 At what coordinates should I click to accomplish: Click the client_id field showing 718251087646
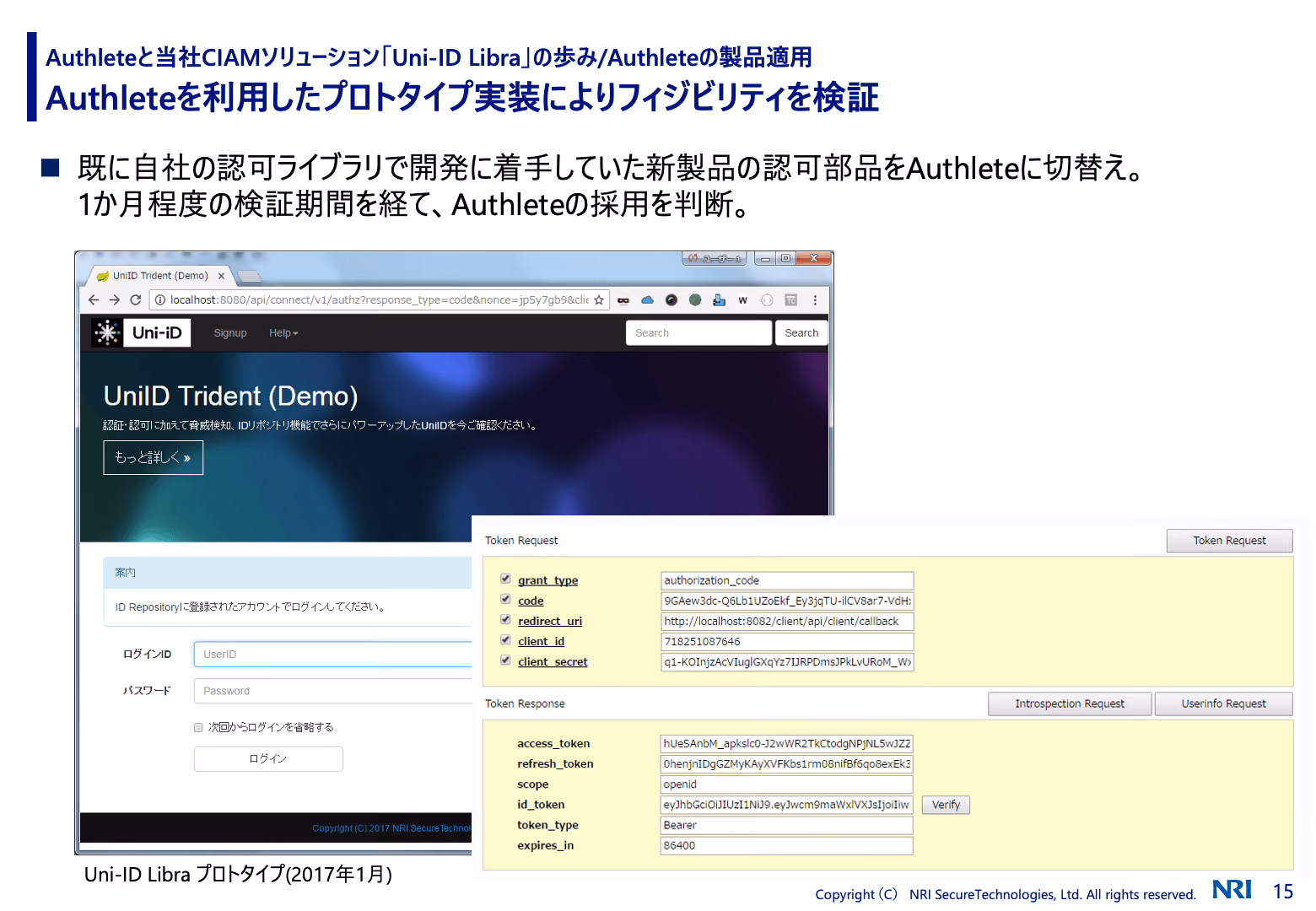point(787,642)
